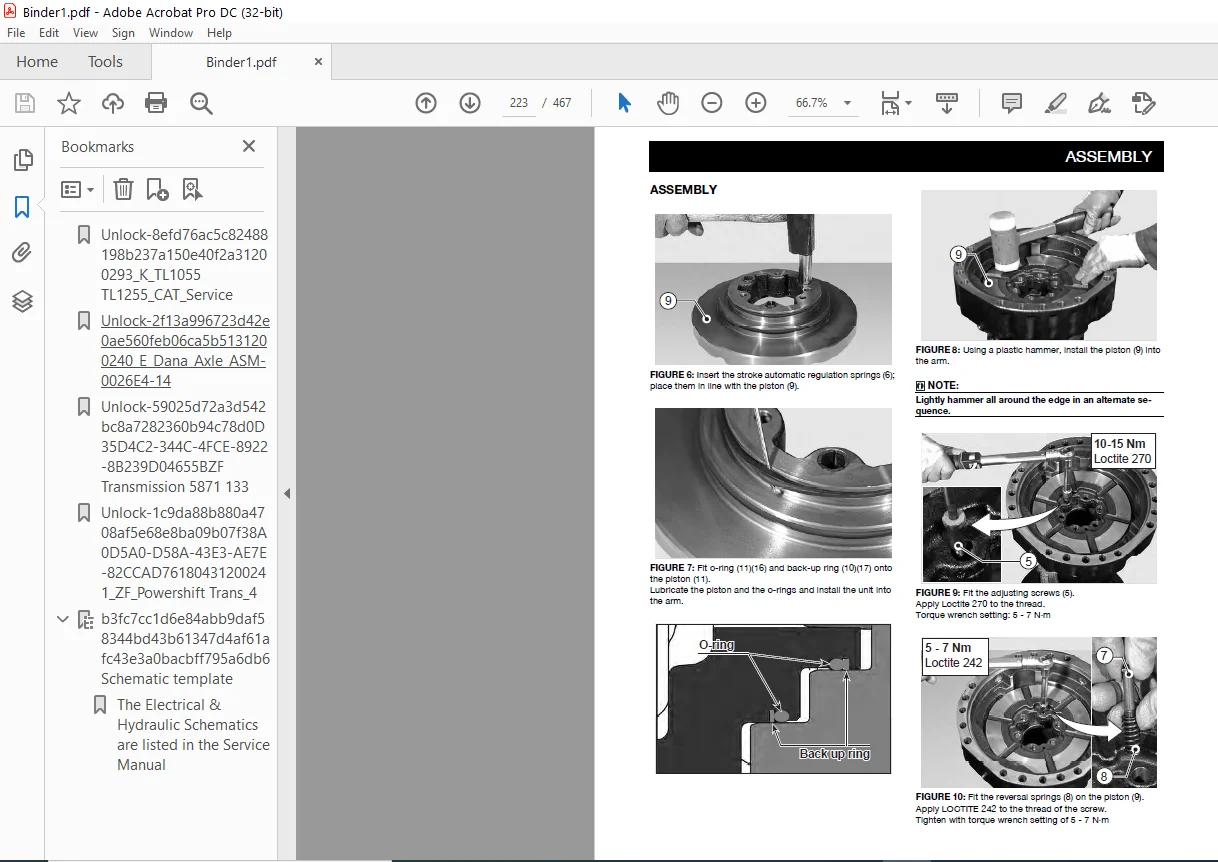Open the Page Thumbnails panel
This screenshot has width=1218, height=862.
[23, 160]
